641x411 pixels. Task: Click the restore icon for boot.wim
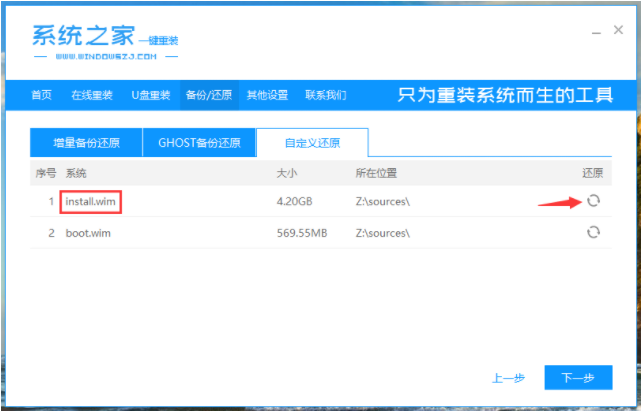tap(593, 232)
